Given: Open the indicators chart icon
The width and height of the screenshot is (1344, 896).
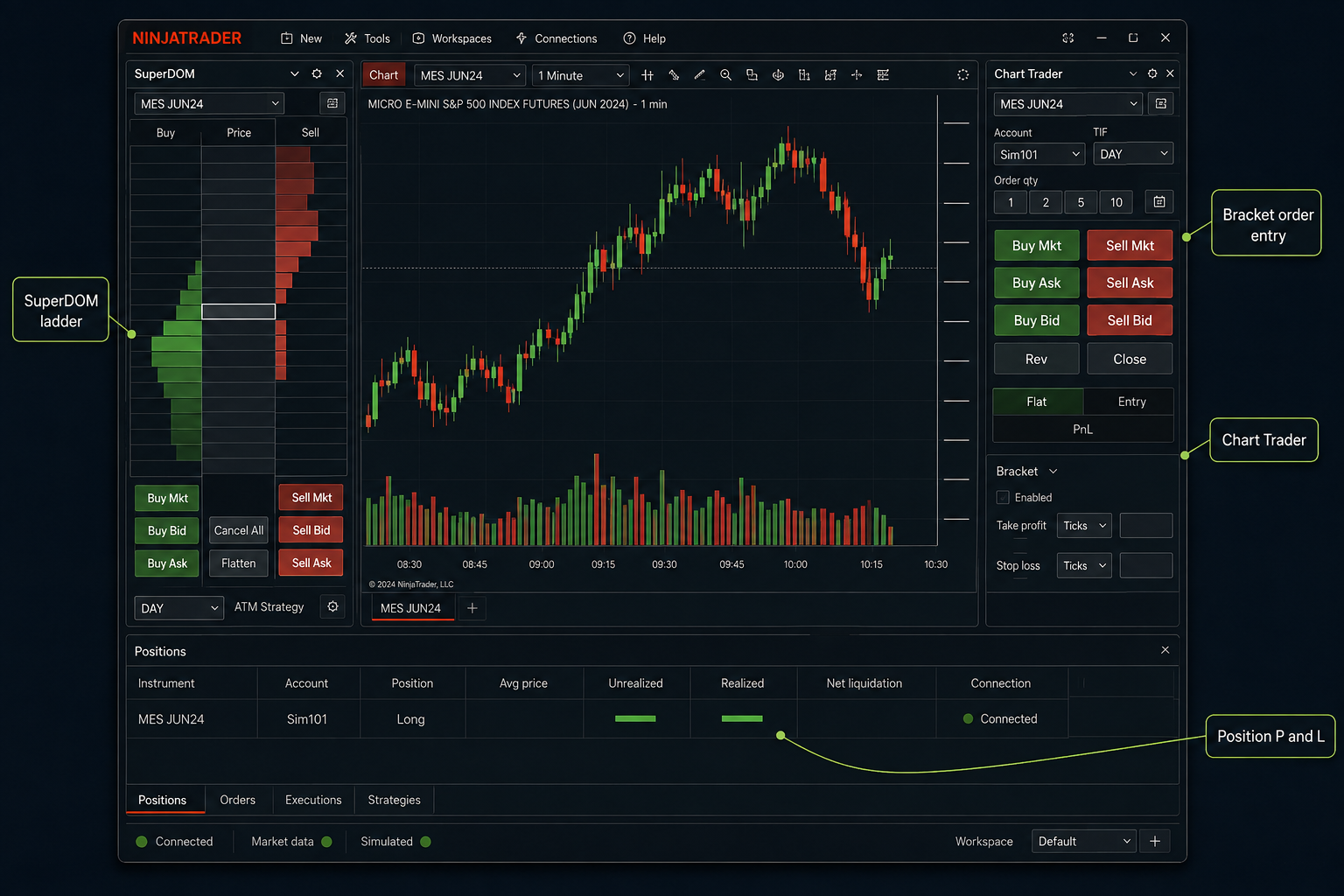Looking at the screenshot, I should click(x=830, y=75).
